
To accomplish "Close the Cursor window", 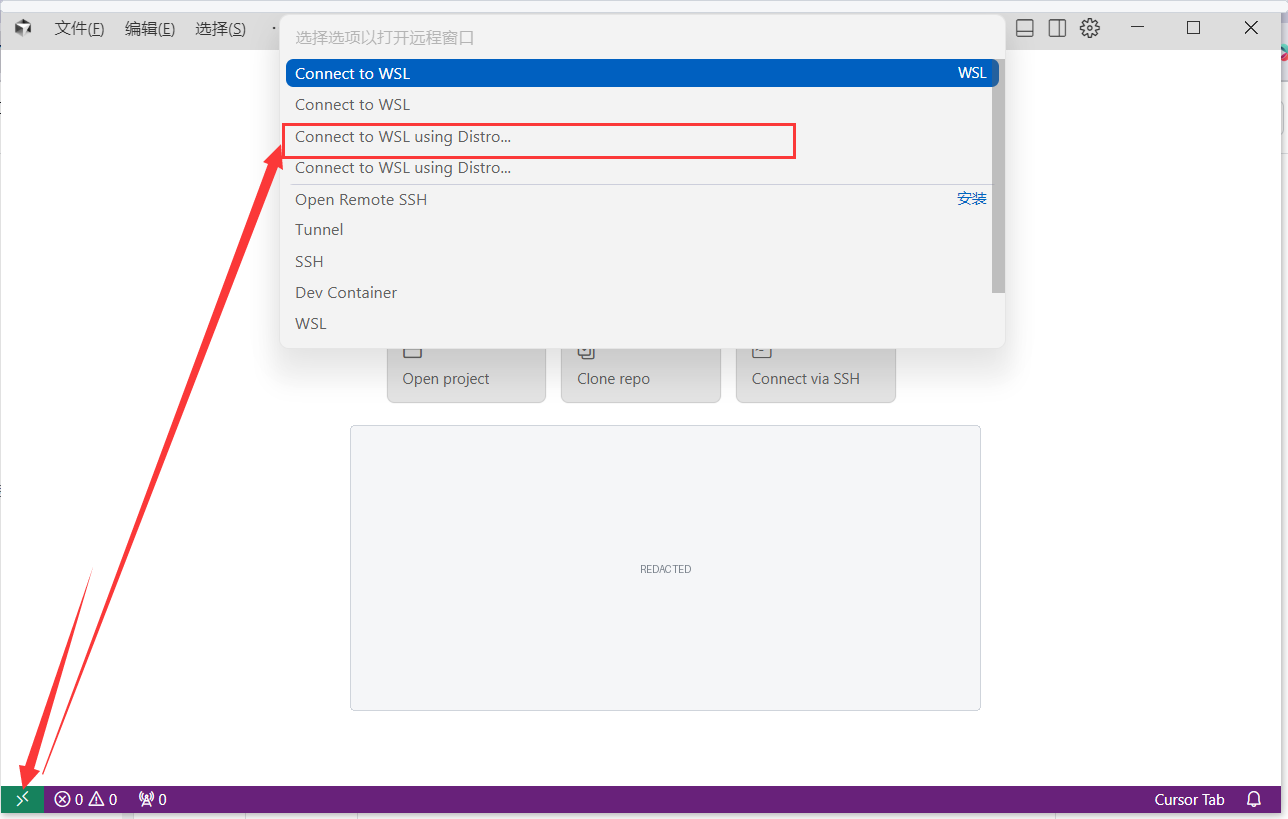I will pos(1251,28).
